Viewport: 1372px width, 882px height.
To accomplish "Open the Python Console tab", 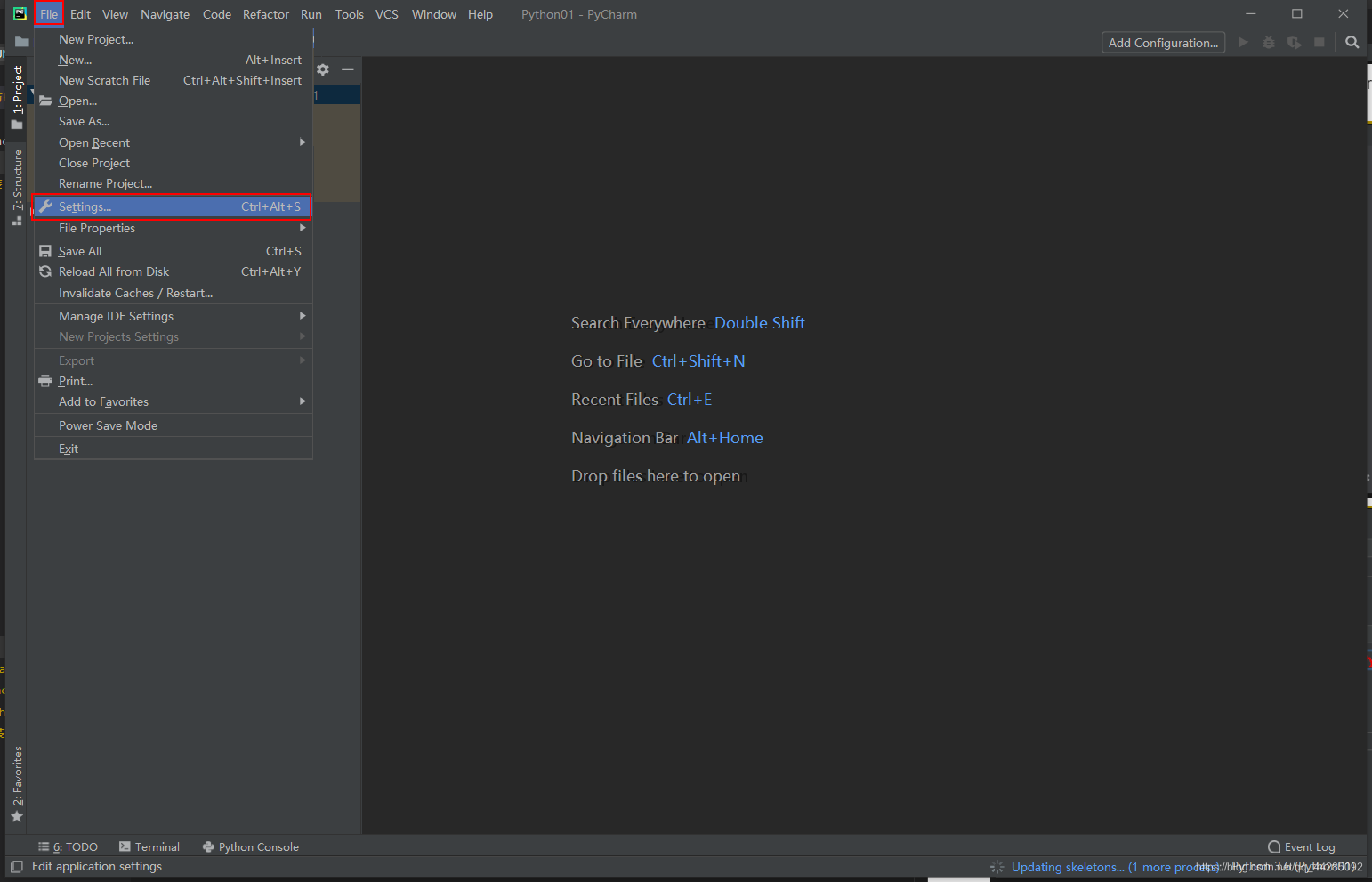I will tap(250, 846).
